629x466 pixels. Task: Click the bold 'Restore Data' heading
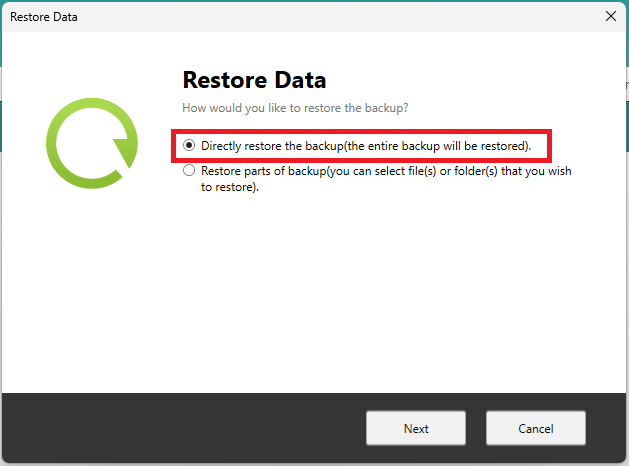coord(254,80)
